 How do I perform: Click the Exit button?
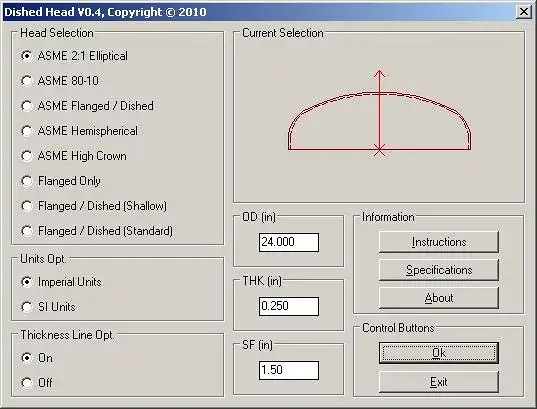tap(439, 382)
